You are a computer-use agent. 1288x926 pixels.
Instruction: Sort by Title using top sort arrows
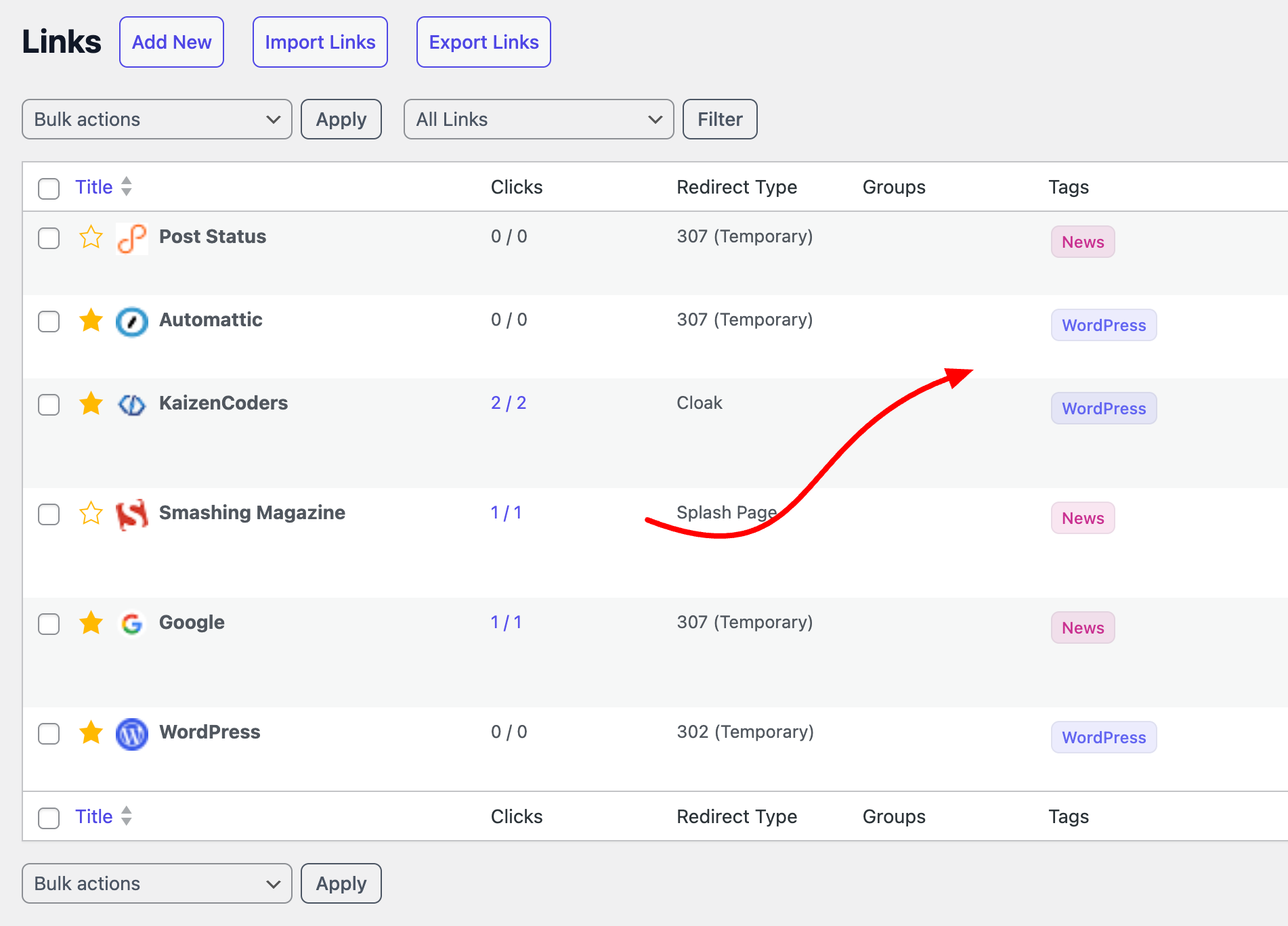[127, 186]
